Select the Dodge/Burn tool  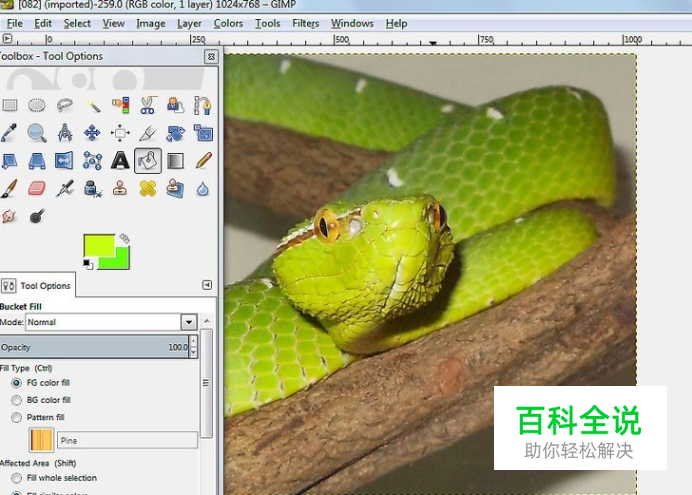37,216
